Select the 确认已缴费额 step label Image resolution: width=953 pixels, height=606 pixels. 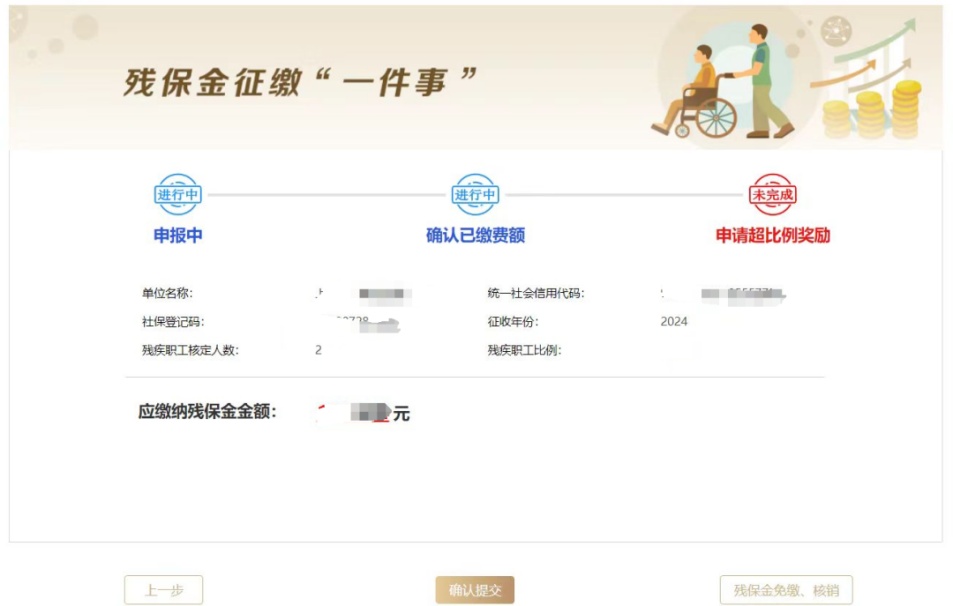pyautogui.click(x=475, y=235)
